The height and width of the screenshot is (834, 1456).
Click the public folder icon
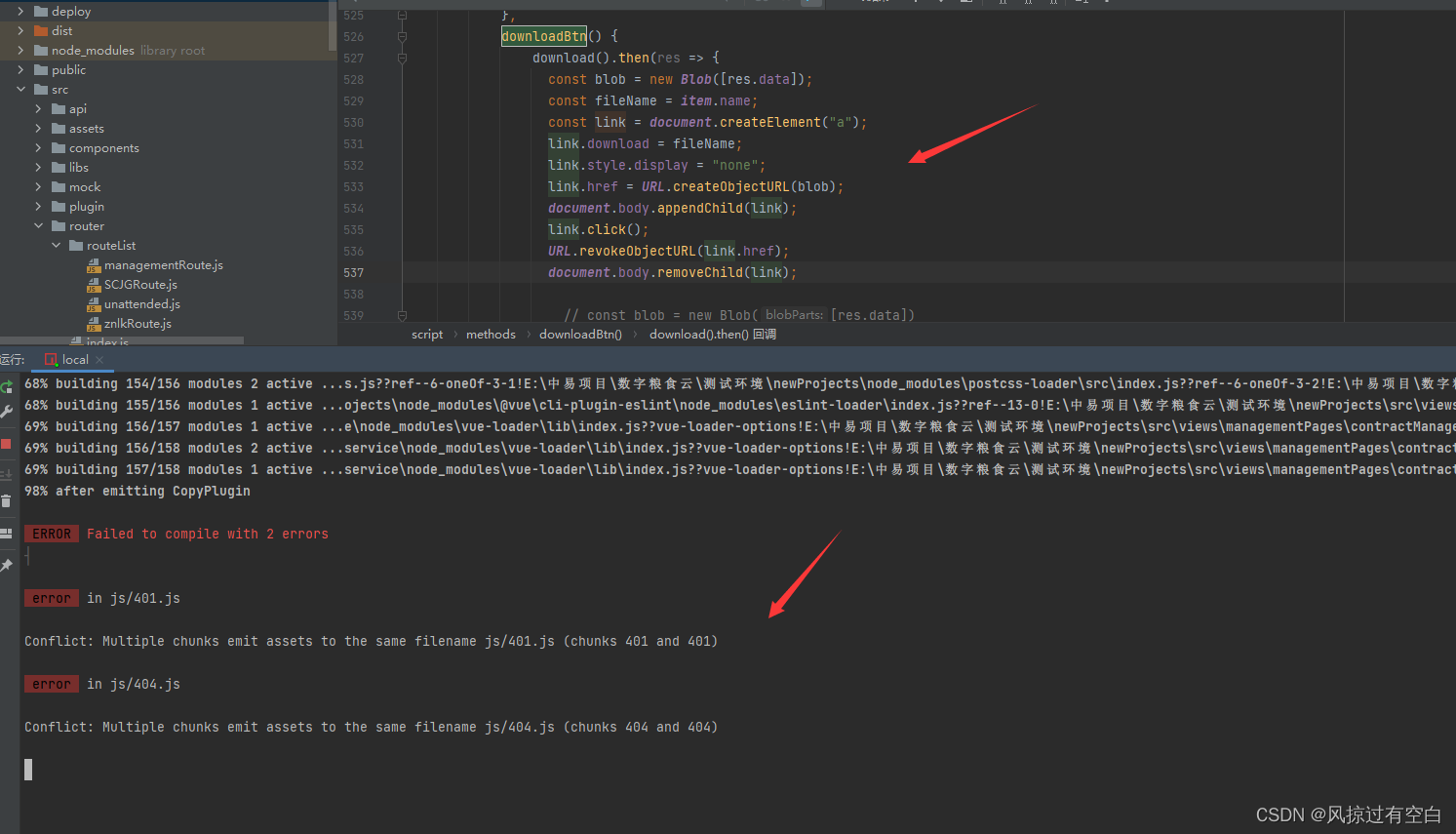coord(41,70)
